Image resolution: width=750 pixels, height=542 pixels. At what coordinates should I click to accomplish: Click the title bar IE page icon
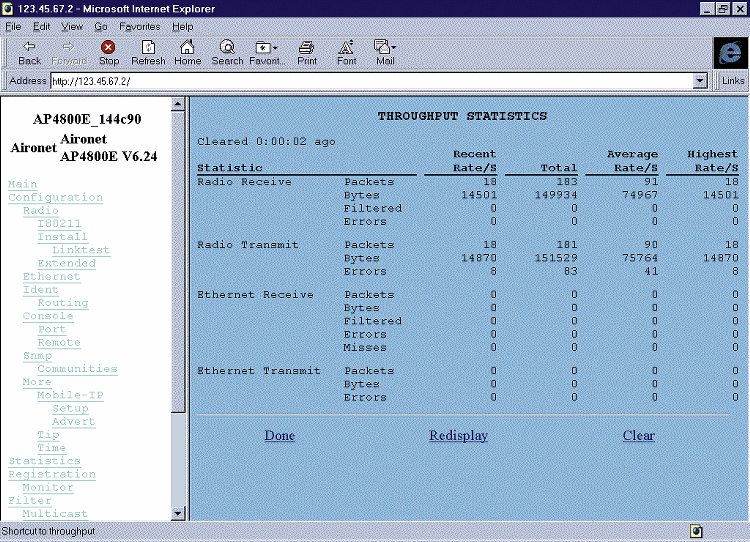[x=8, y=9]
